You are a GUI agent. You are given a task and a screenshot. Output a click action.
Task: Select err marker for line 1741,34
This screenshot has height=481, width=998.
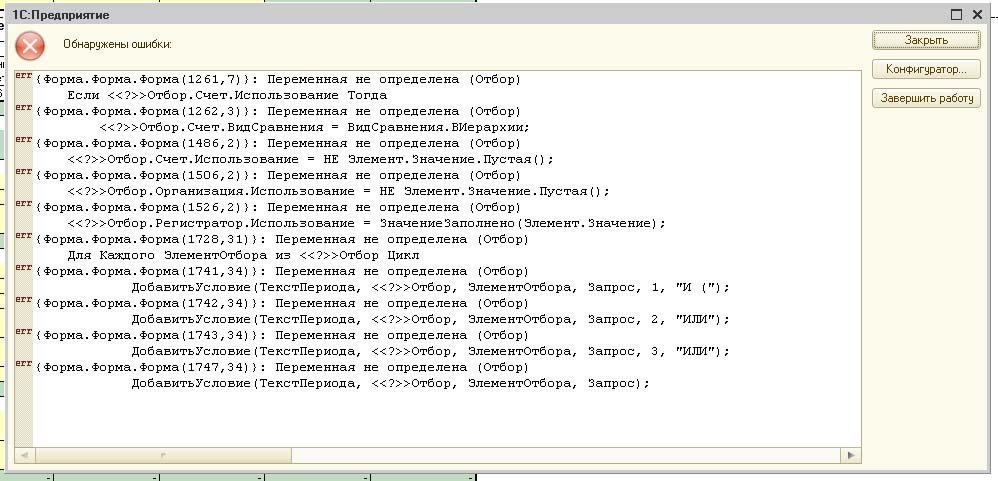[x=24, y=268]
